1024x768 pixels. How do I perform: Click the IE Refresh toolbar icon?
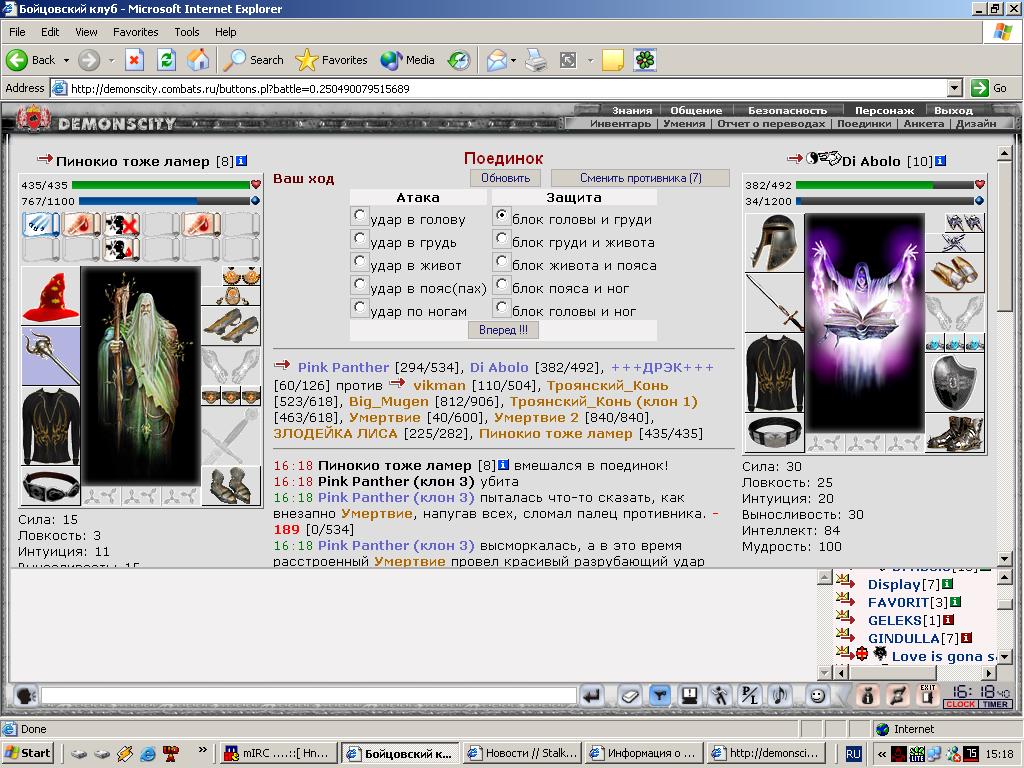[167, 60]
